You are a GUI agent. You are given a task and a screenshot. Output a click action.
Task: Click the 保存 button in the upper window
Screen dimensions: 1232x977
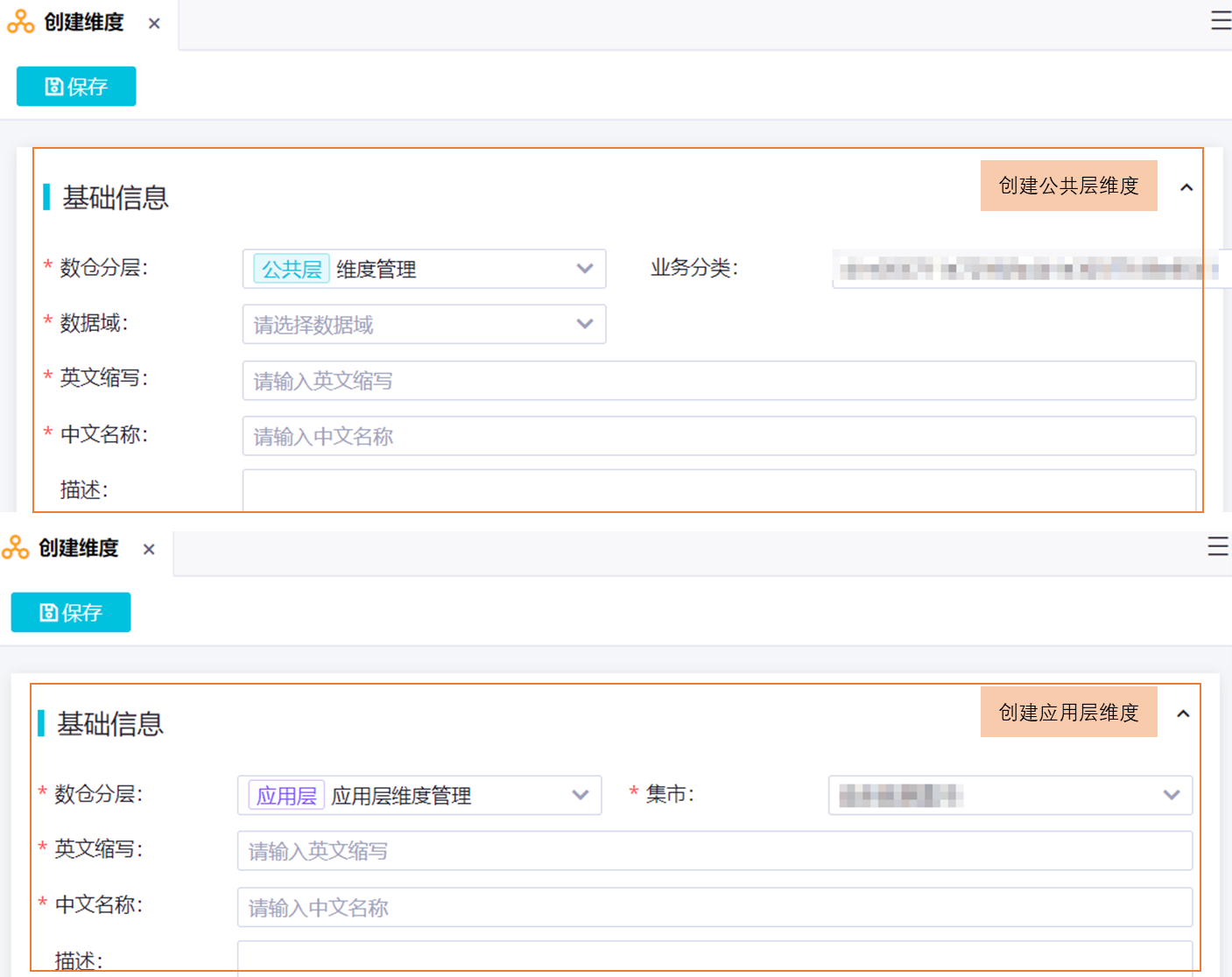[x=76, y=87]
